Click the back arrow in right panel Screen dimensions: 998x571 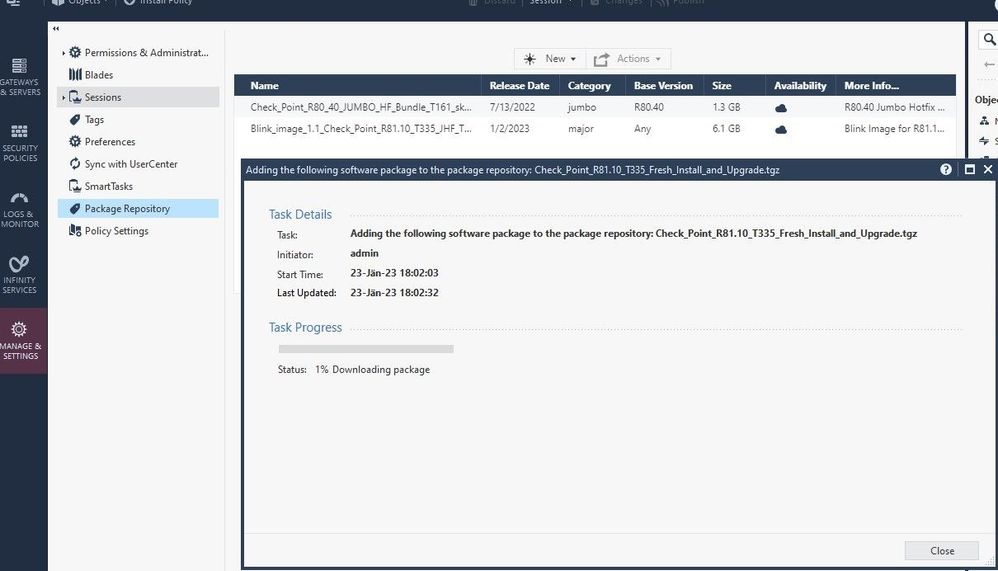988,64
